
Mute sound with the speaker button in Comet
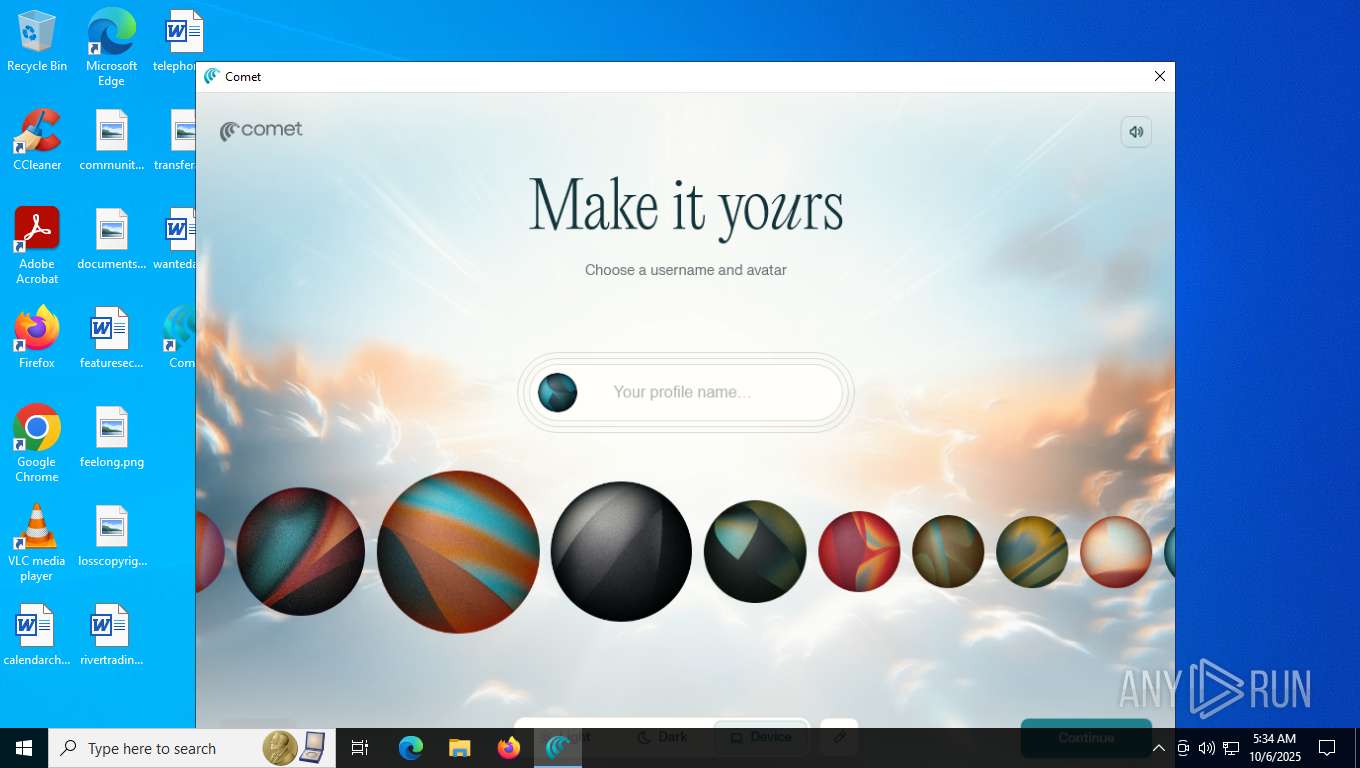1136,132
